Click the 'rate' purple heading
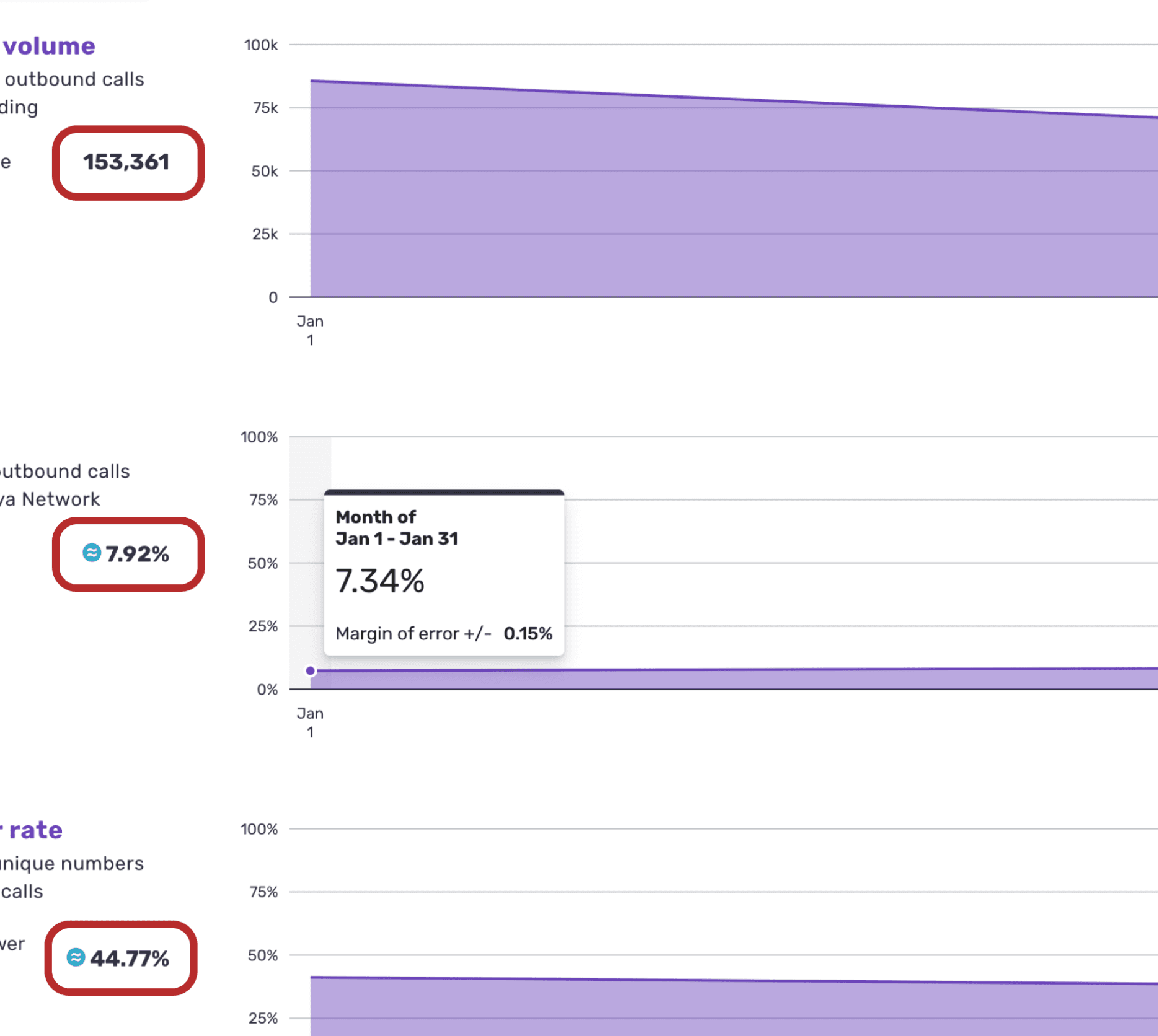The width and height of the screenshot is (1158, 1036). click(x=35, y=830)
